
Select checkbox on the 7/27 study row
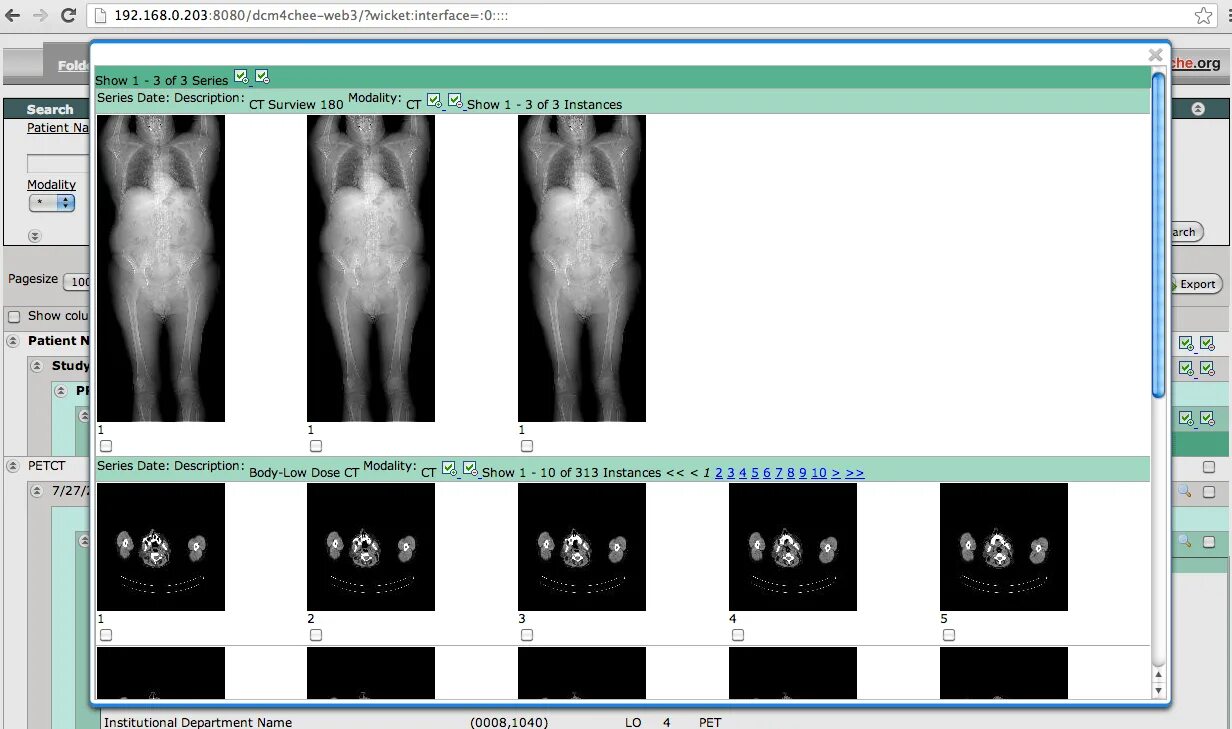(x=1208, y=491)
